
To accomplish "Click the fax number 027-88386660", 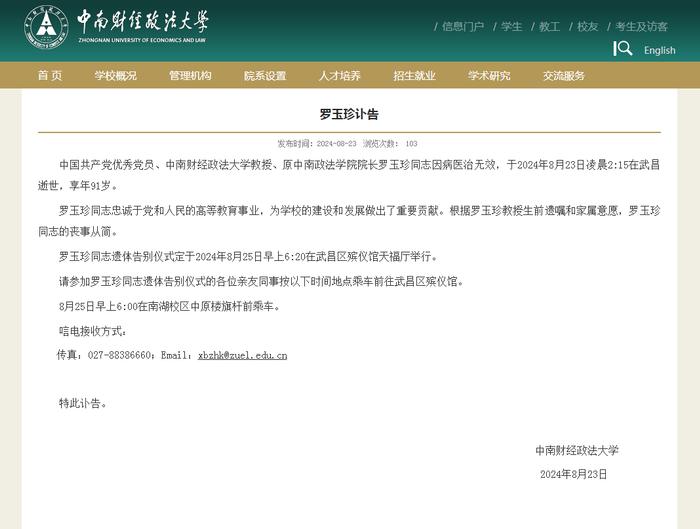I will coord(120,355).
